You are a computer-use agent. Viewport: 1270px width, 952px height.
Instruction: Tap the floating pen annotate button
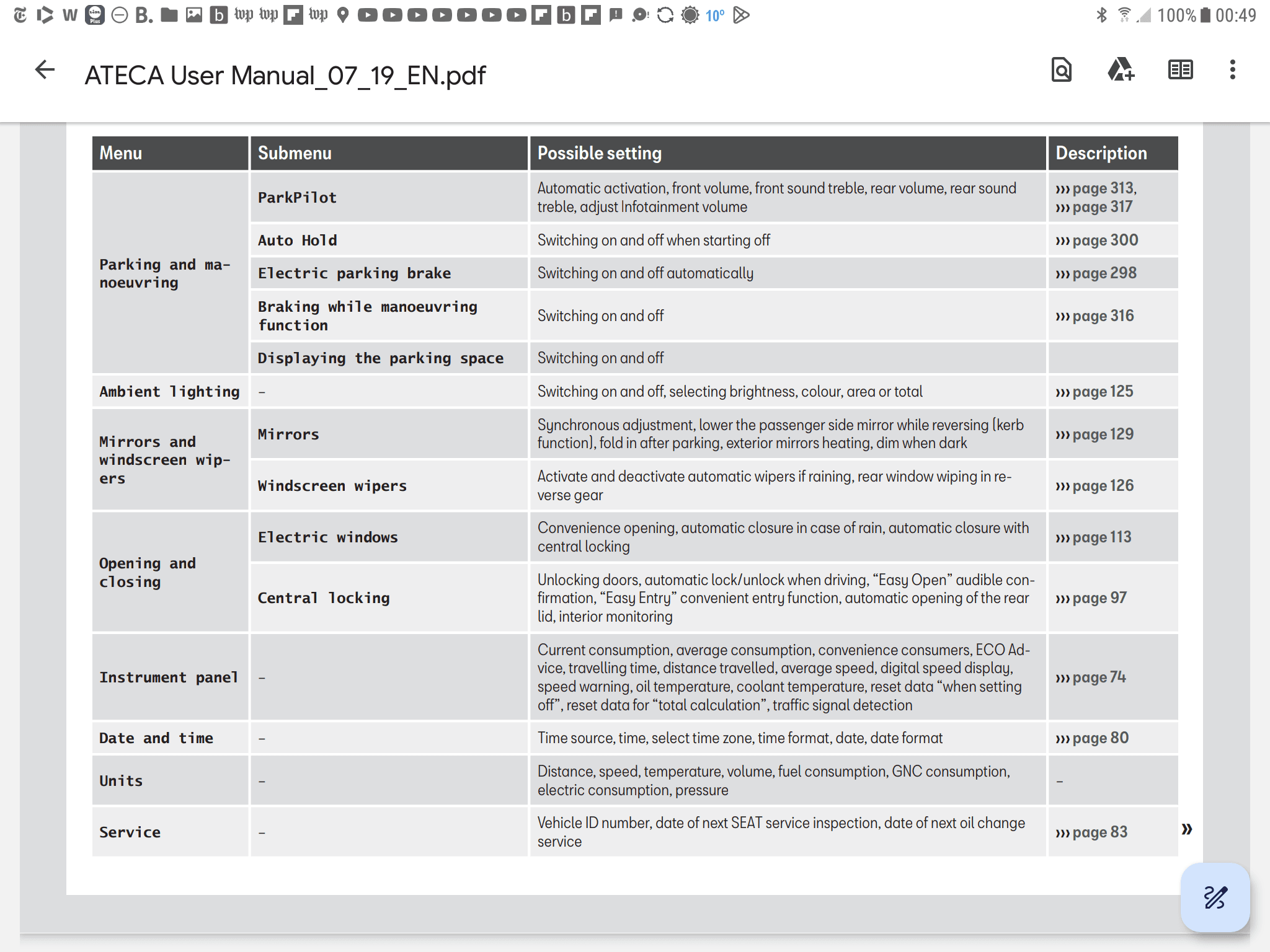pos(1215,897)
